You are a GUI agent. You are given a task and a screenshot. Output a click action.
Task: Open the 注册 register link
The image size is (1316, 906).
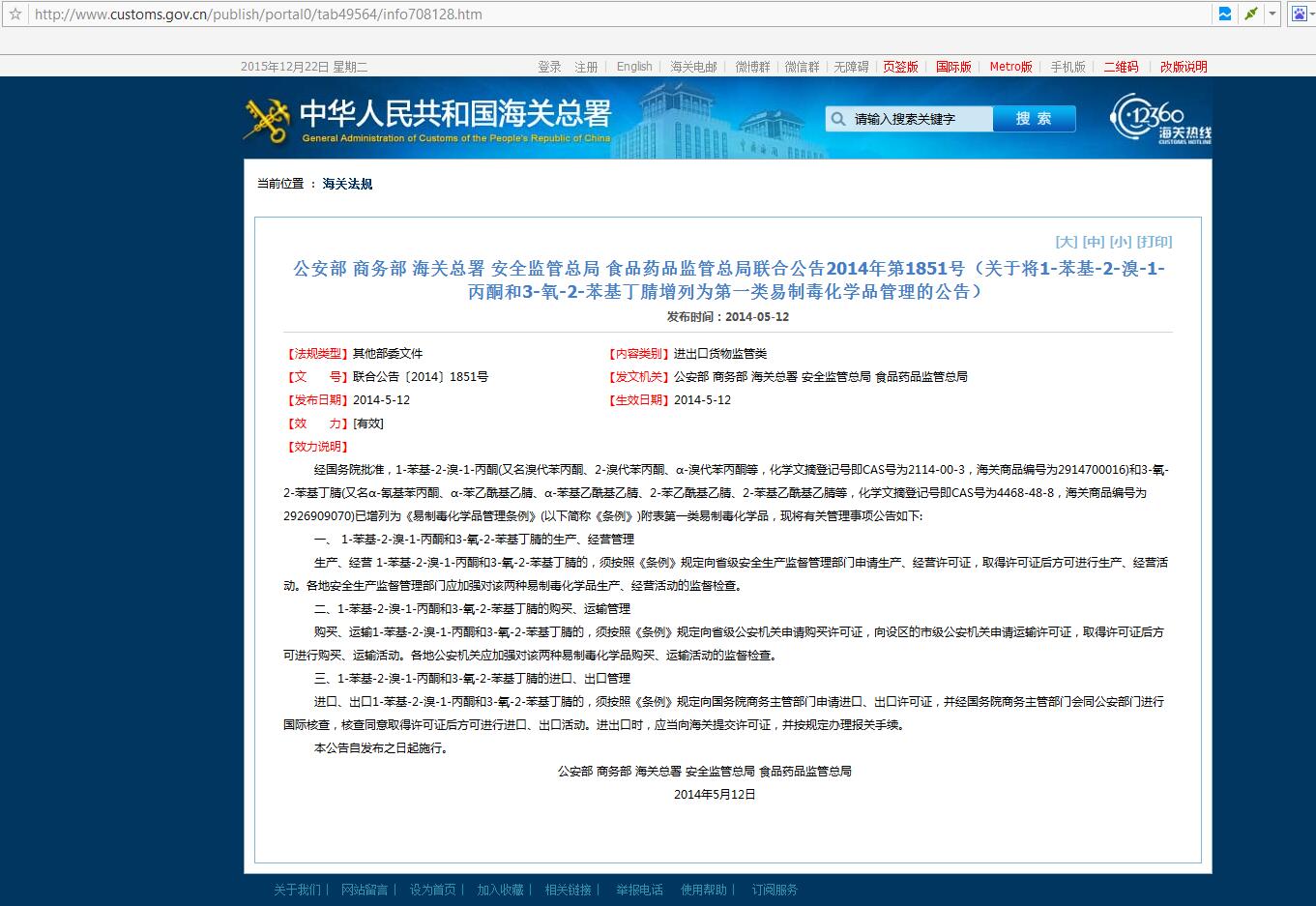tap(586, 67)
